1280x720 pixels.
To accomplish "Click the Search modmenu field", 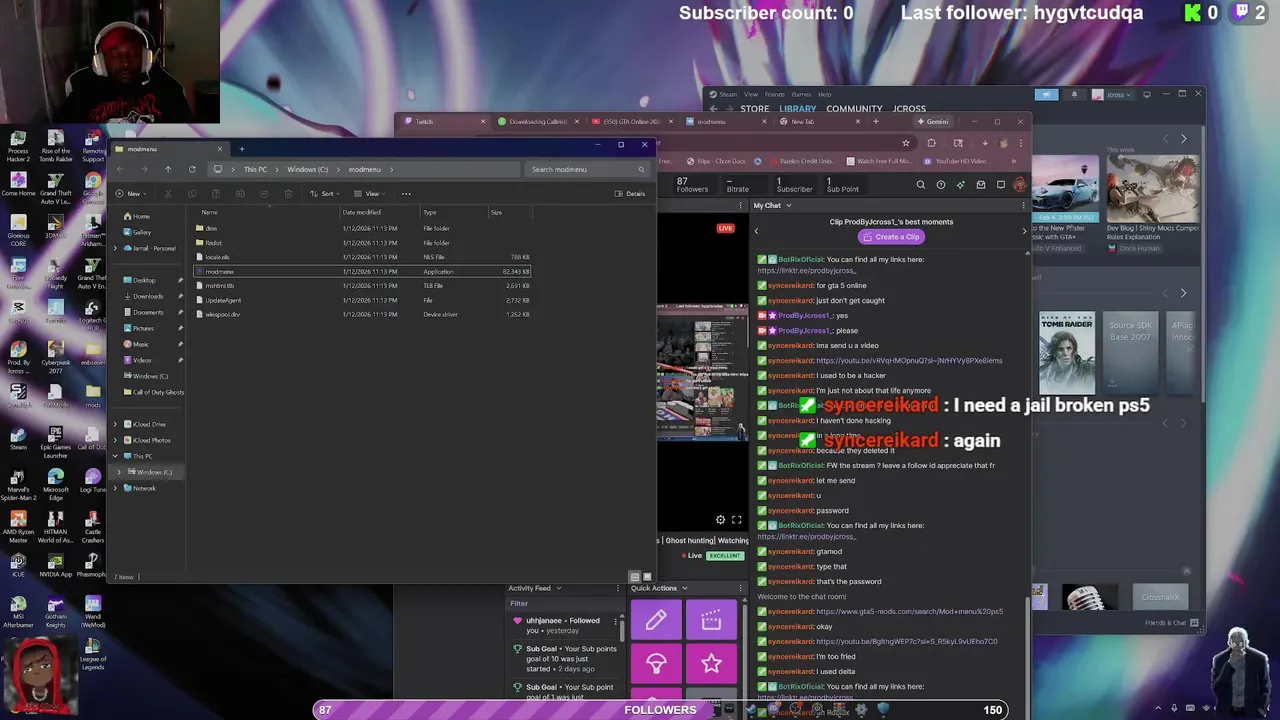I will 588,169.
